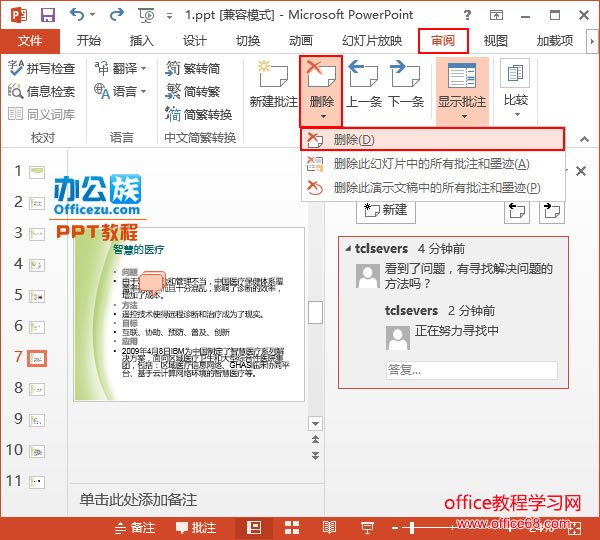Select slide 10 thumbnail
The width and height of the screenshot is (600, 540).
[37, 451]
